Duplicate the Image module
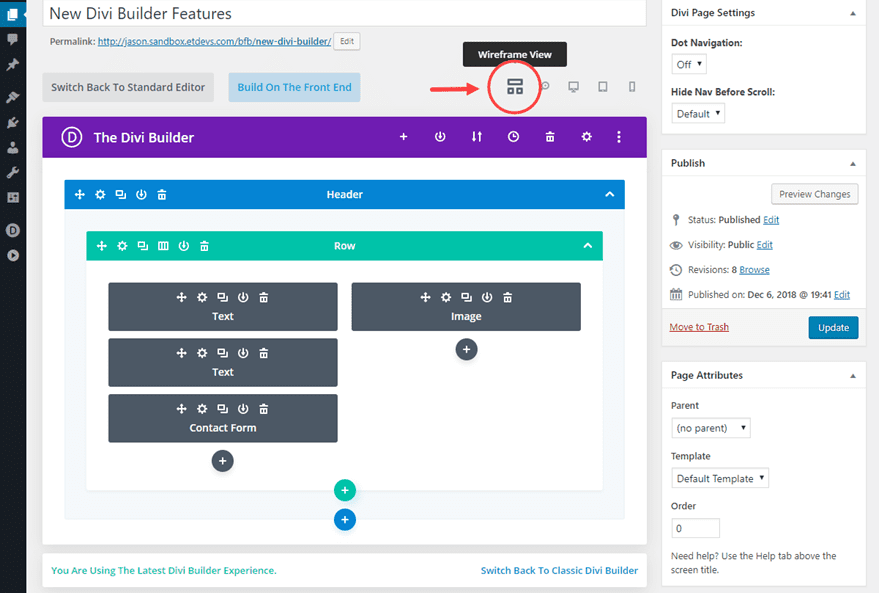Screen dimensions: 880x593 pos(466,297)
